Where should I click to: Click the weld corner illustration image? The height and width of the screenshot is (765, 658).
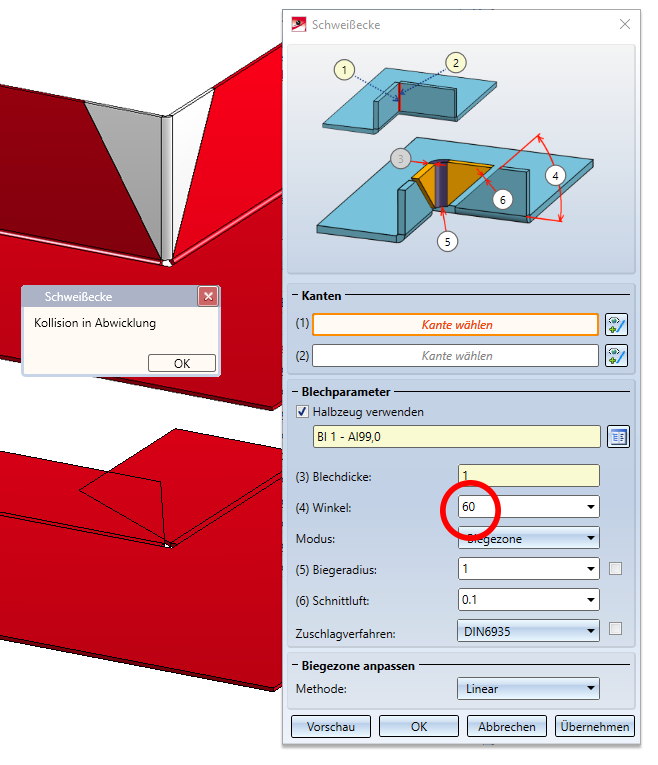[461, 159]
